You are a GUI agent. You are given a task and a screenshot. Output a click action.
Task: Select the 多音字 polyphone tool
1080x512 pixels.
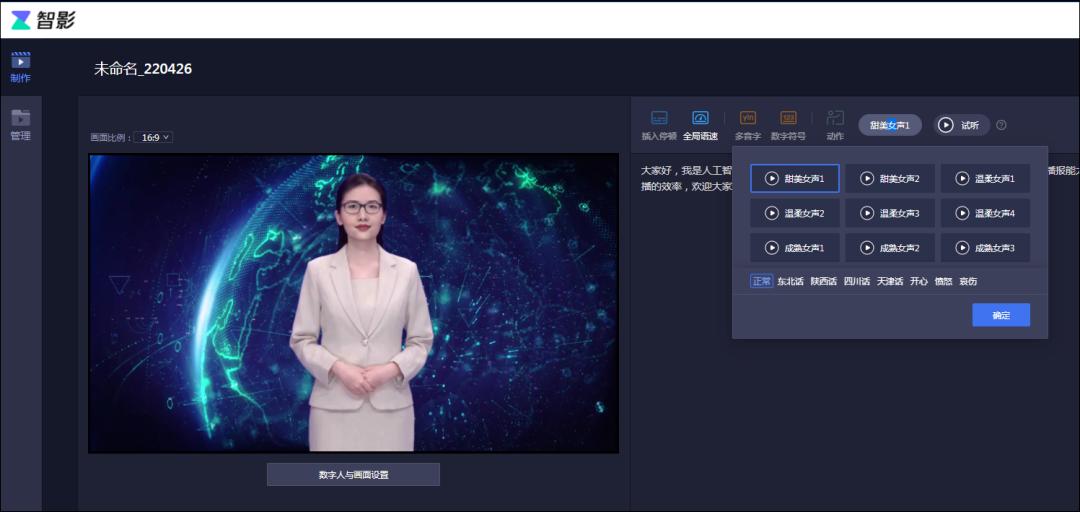click(x=748, y=126)
